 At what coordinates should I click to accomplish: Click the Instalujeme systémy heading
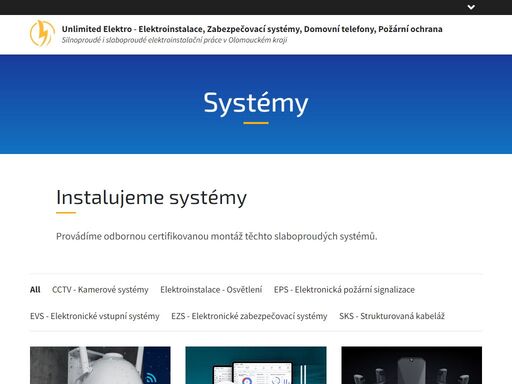coord(151,198)
